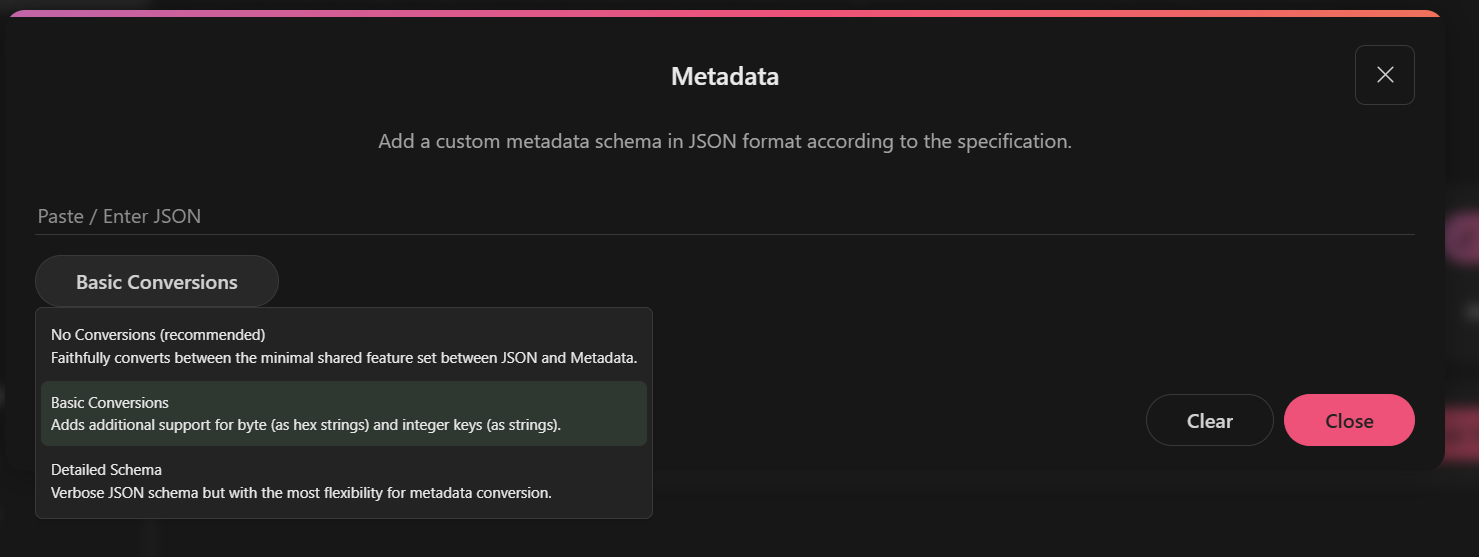Click the 'Faithfully converts' option description

pyautogui.click(x=344, y=357)
